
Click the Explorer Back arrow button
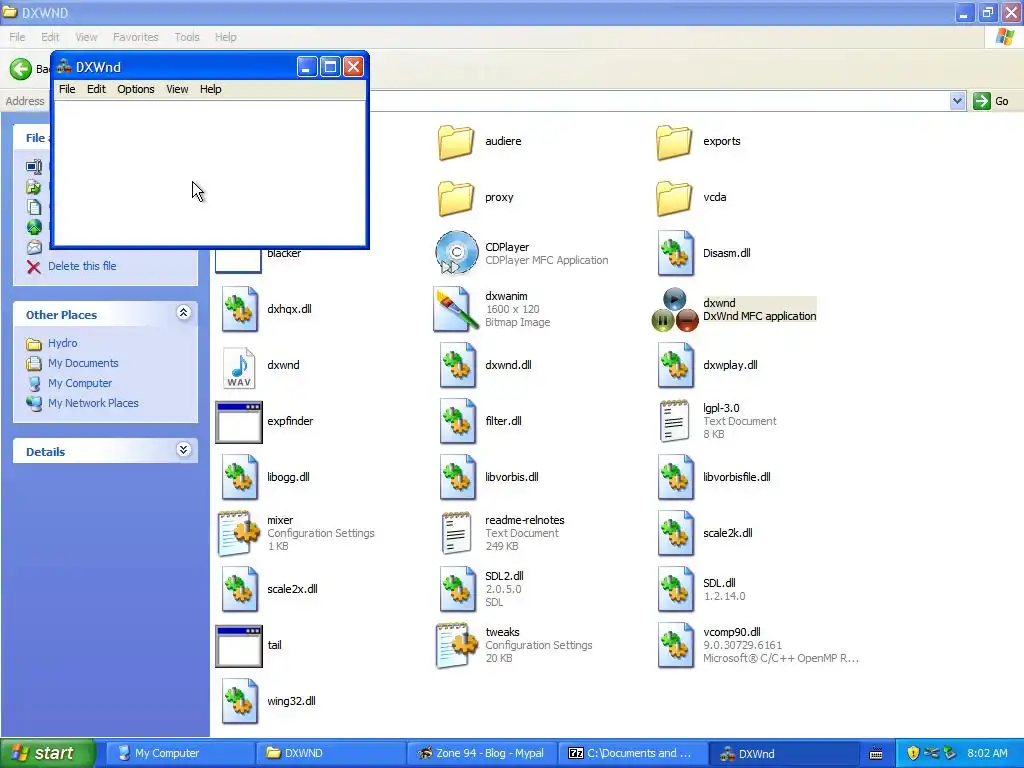21,69
